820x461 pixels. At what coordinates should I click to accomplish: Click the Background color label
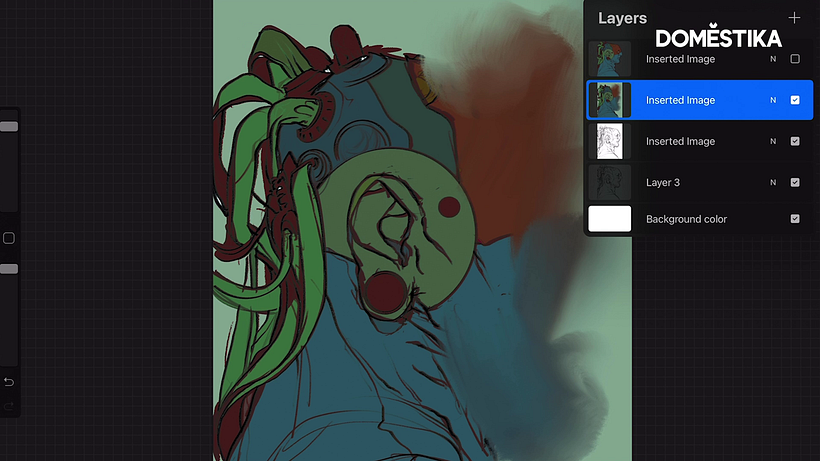(x=686, y=219)
